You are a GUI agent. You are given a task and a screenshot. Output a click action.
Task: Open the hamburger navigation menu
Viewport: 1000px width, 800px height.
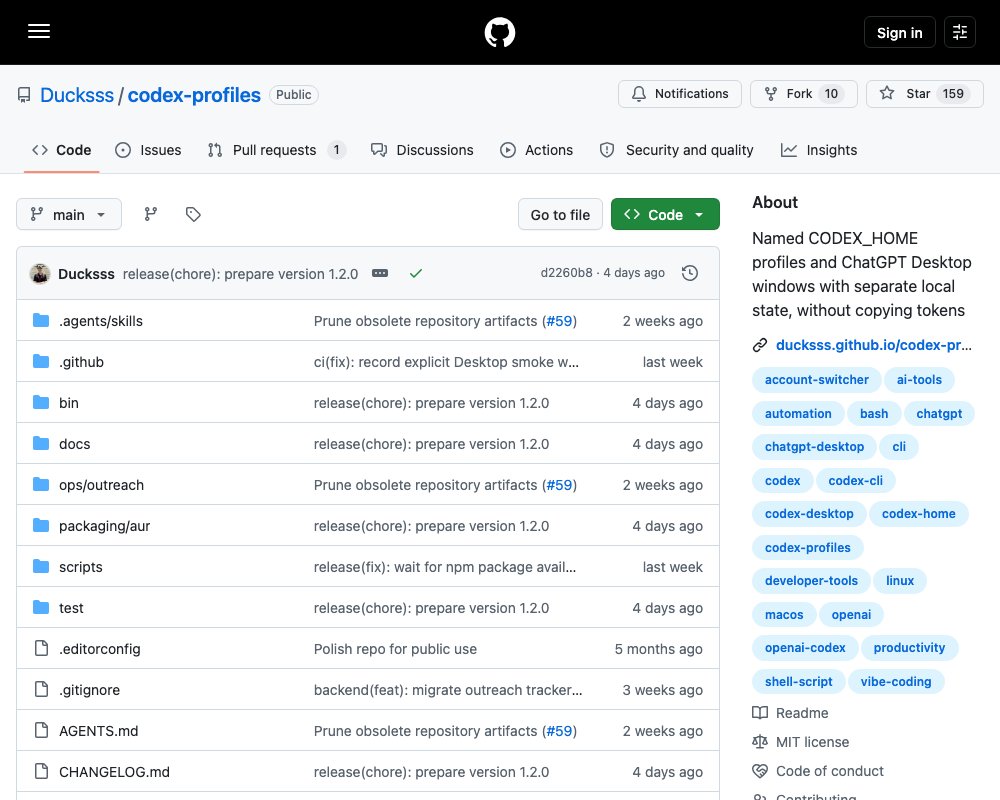[x=39, y=31]
